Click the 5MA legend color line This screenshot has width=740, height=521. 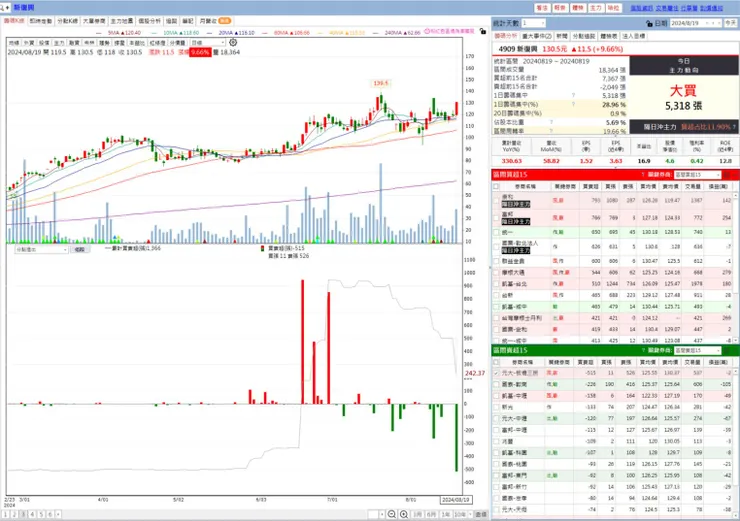(x=99, y=33)
